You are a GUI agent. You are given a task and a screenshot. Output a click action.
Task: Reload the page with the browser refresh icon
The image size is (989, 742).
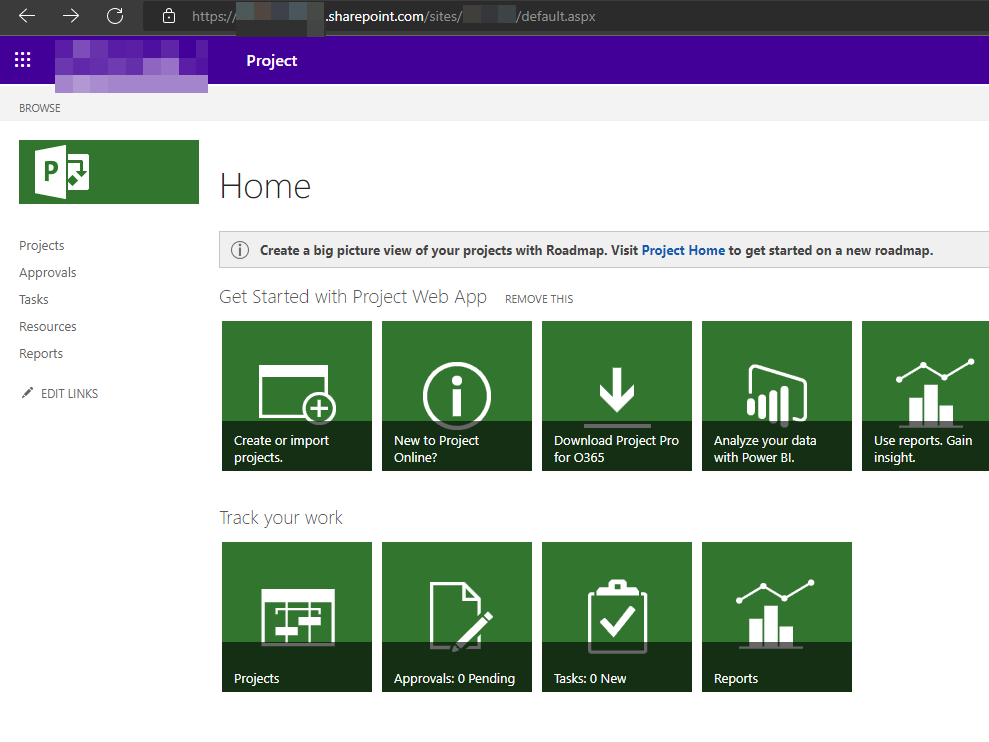(x=115, y=16)
